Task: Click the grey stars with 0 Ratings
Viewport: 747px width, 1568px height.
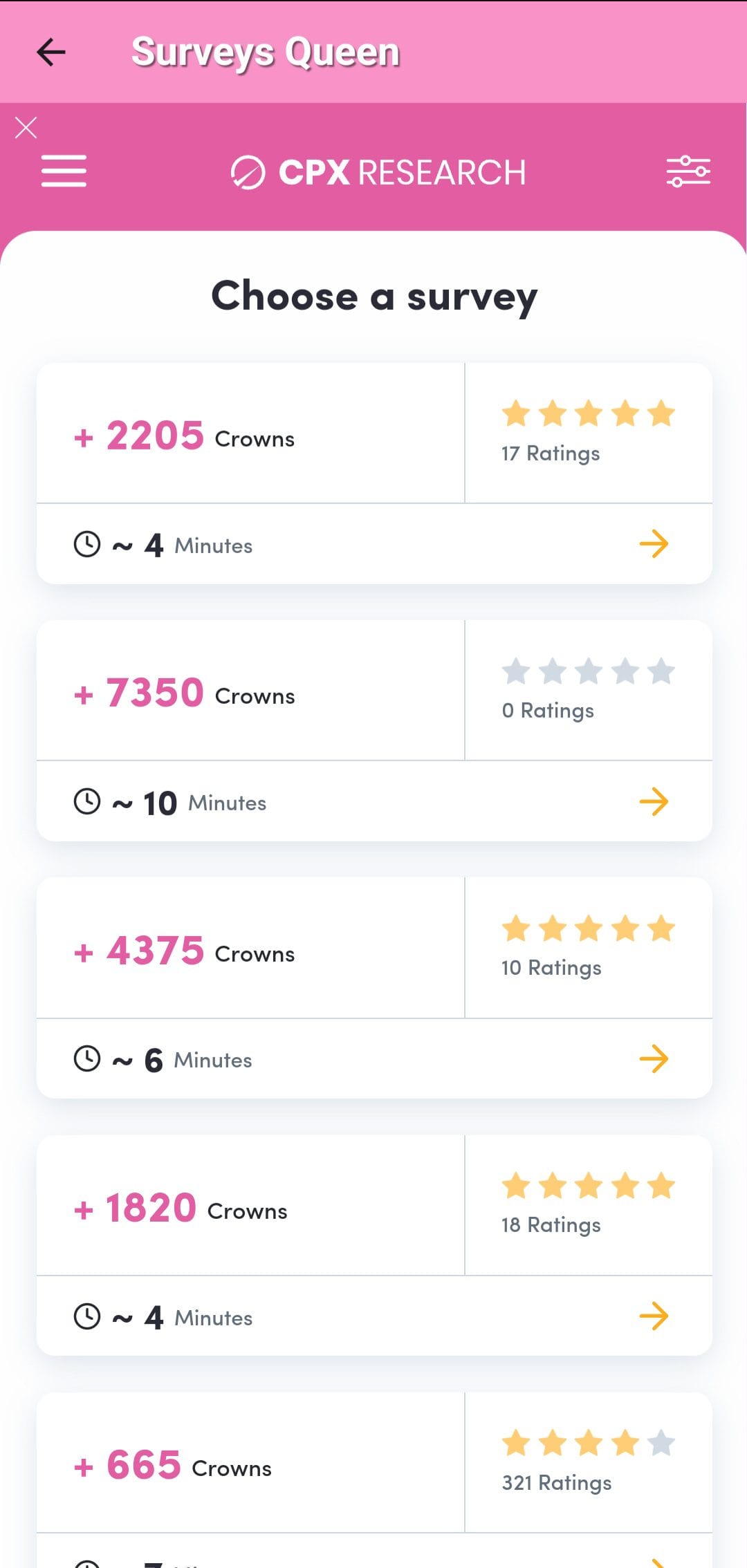Action: pyautogui.click(x=589, y=671)
